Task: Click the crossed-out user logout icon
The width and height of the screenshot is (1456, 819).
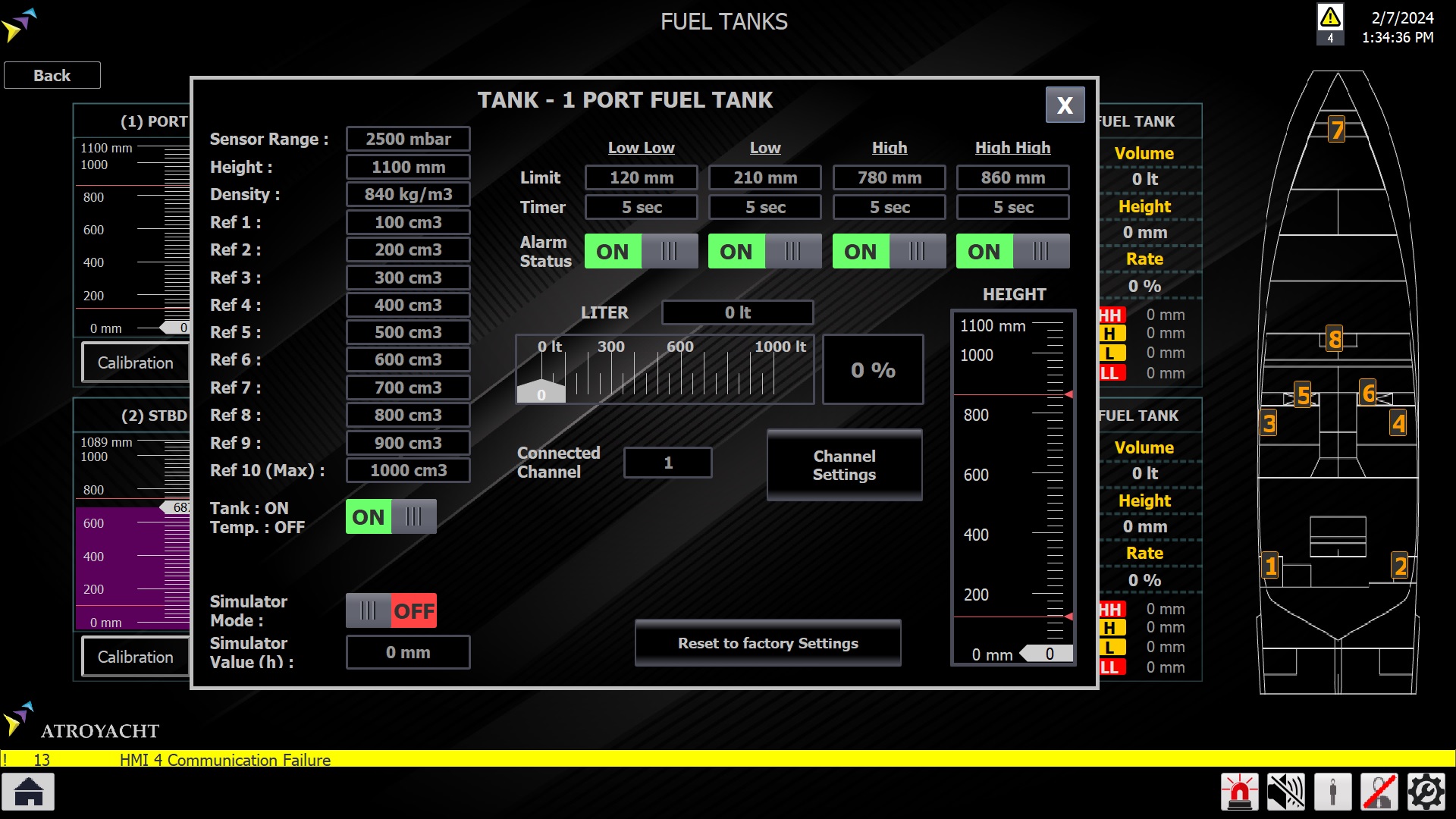Action: coord(1379,792)
